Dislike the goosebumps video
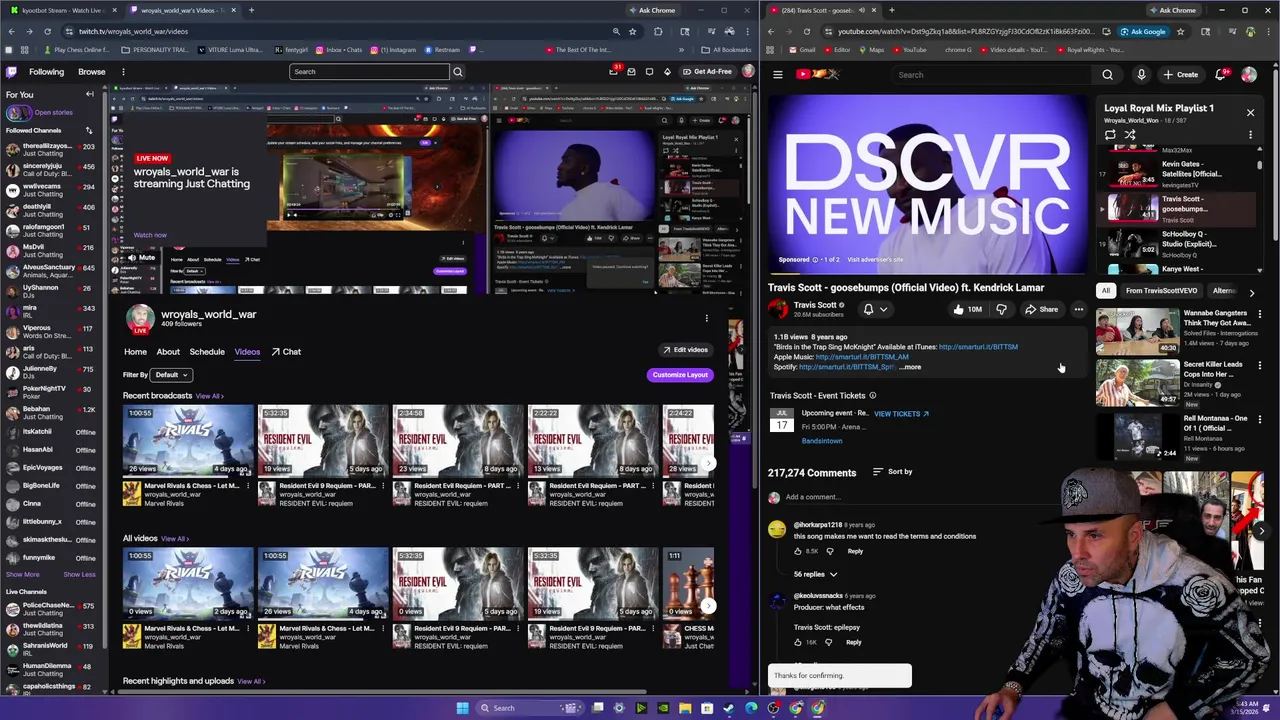 1001,309
